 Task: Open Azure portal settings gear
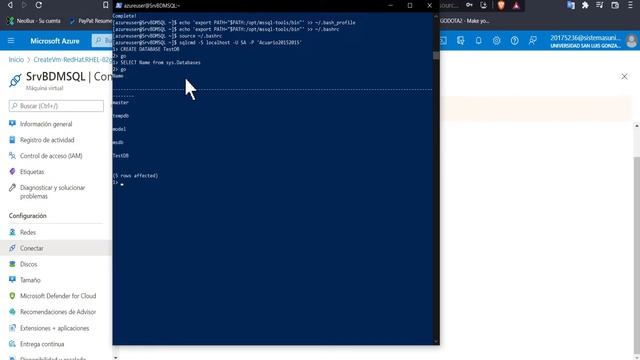[496, 40]
